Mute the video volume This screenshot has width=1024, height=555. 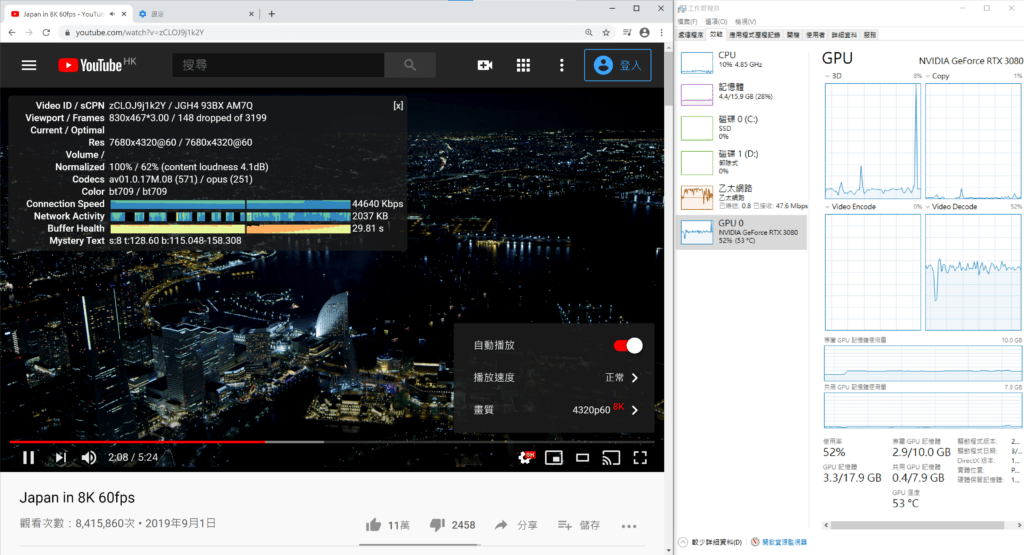coord(89,458)
